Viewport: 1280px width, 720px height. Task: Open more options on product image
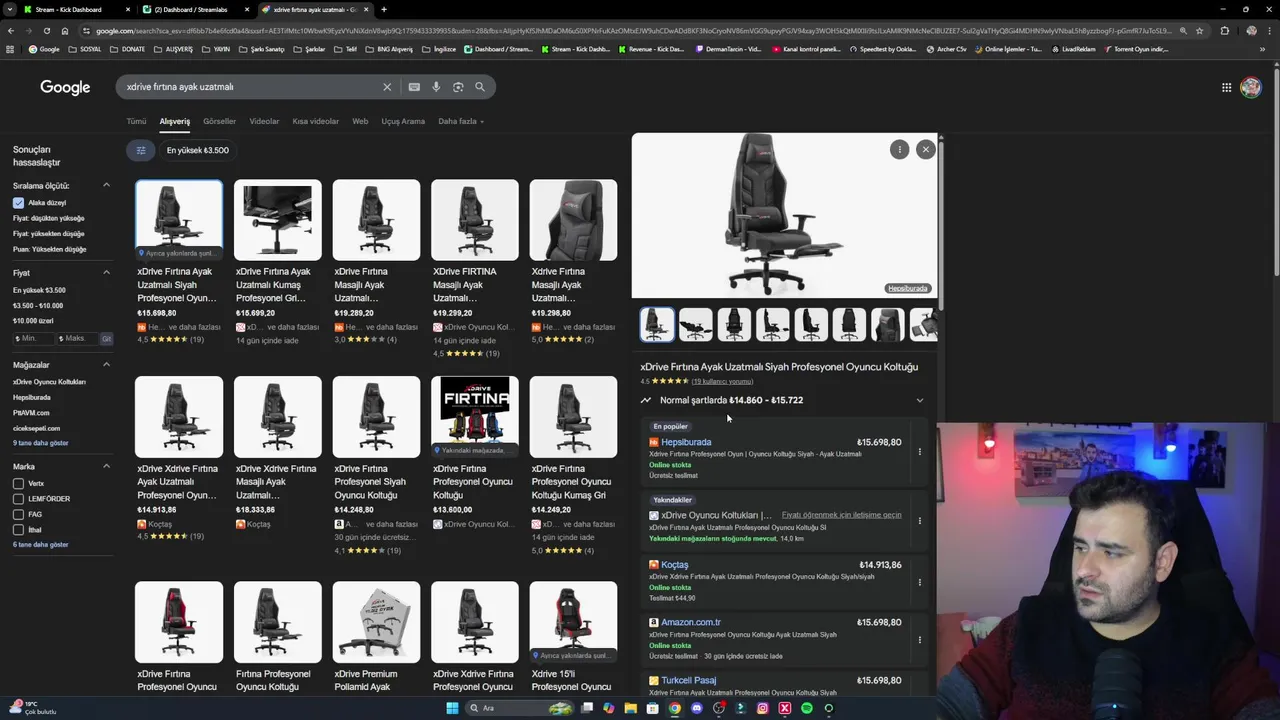click(899, 149)
